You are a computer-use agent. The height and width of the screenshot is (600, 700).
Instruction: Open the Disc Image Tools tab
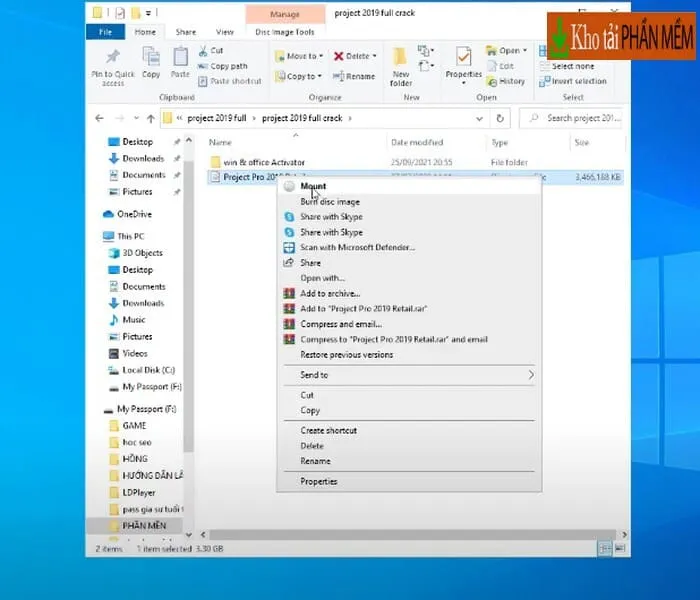point(285,32)
